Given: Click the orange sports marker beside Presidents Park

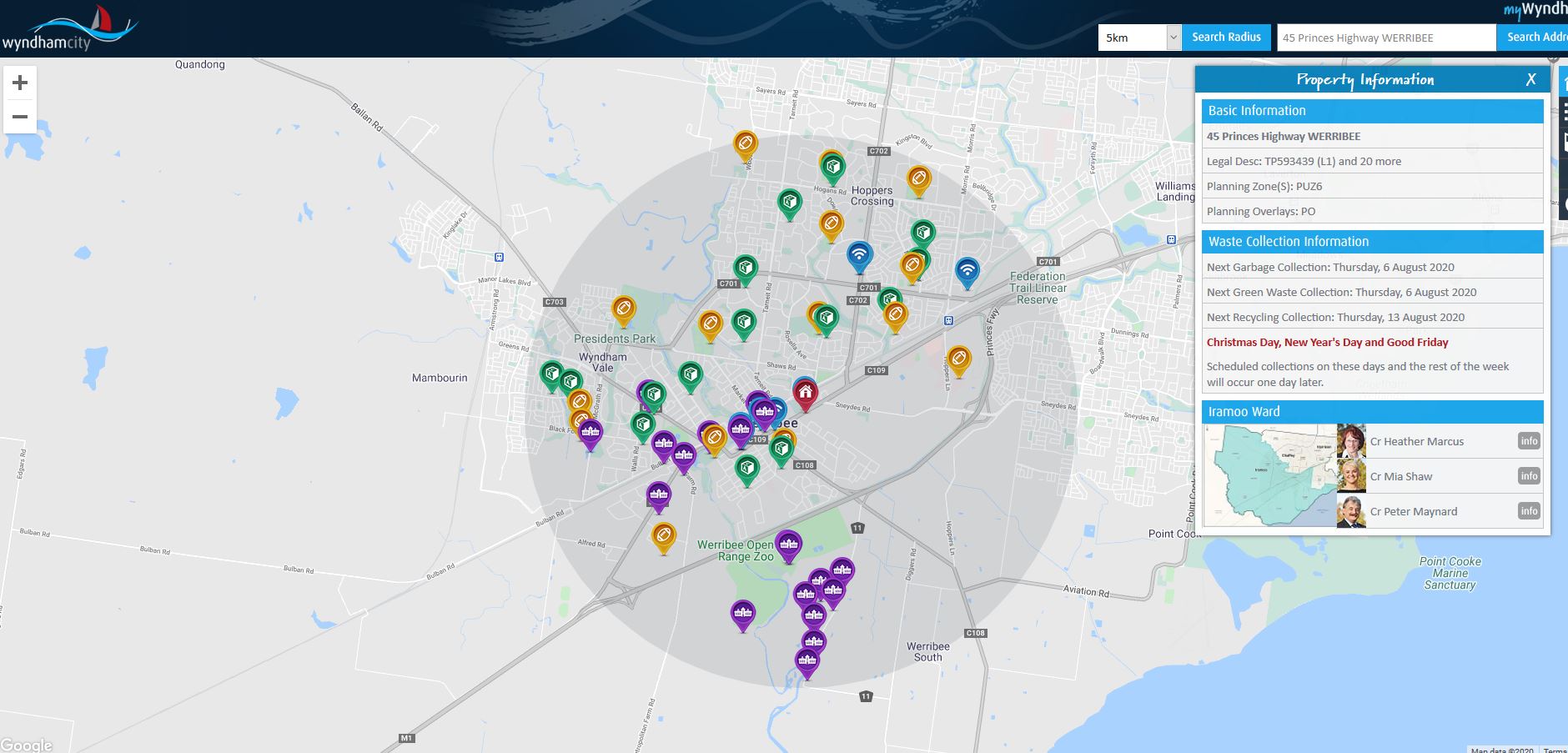Looking at the screenshot, I should [623, 311].
